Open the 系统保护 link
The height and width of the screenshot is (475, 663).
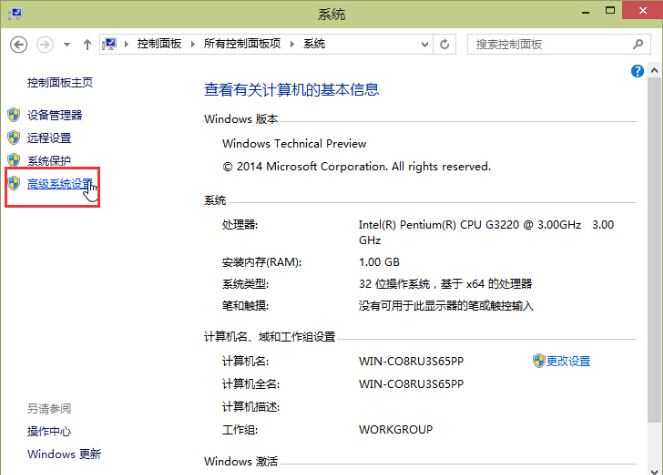pyautogui.click(x=49, y=161)
